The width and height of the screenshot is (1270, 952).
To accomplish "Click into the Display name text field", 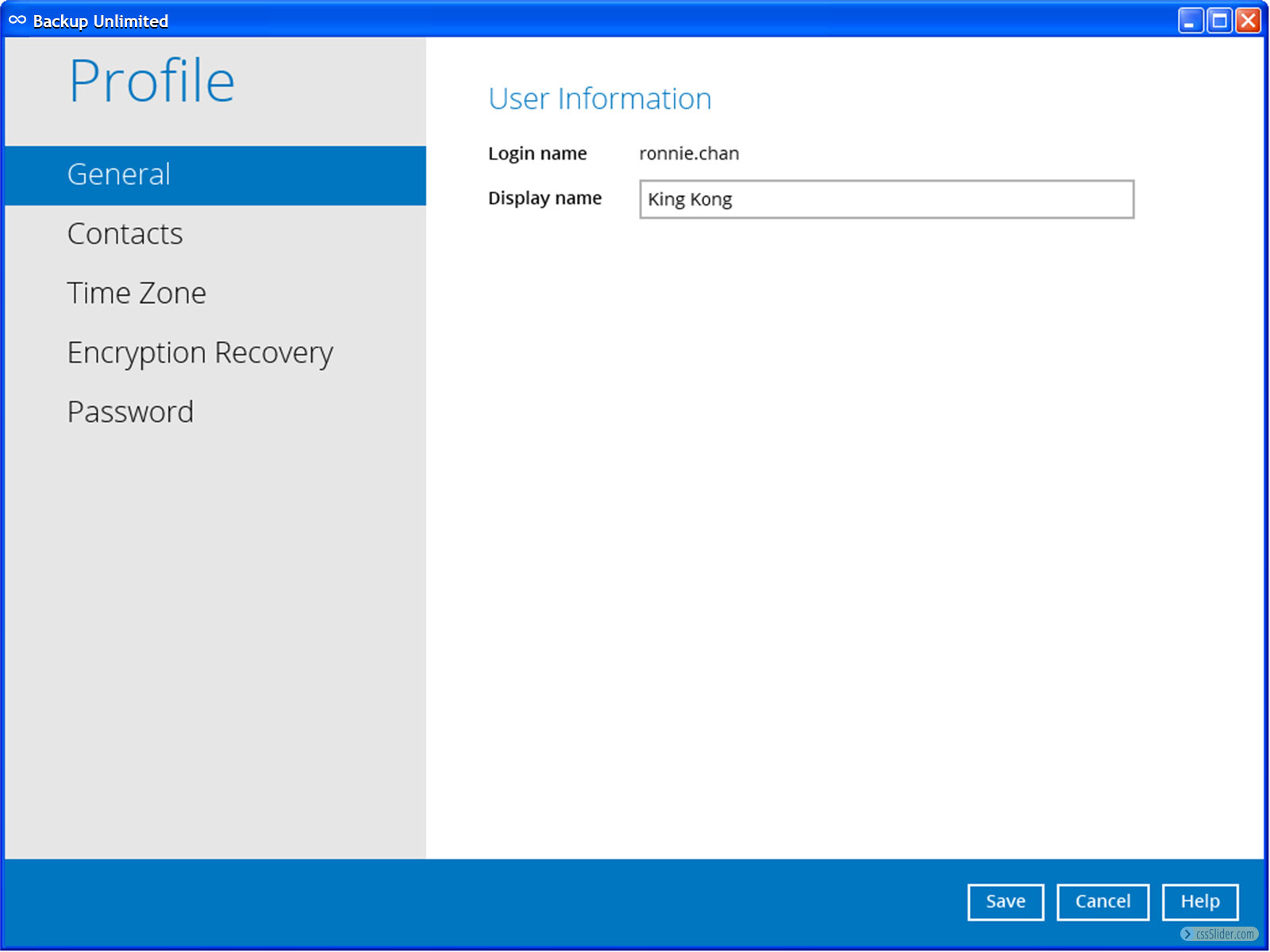I will click(886, 199).
